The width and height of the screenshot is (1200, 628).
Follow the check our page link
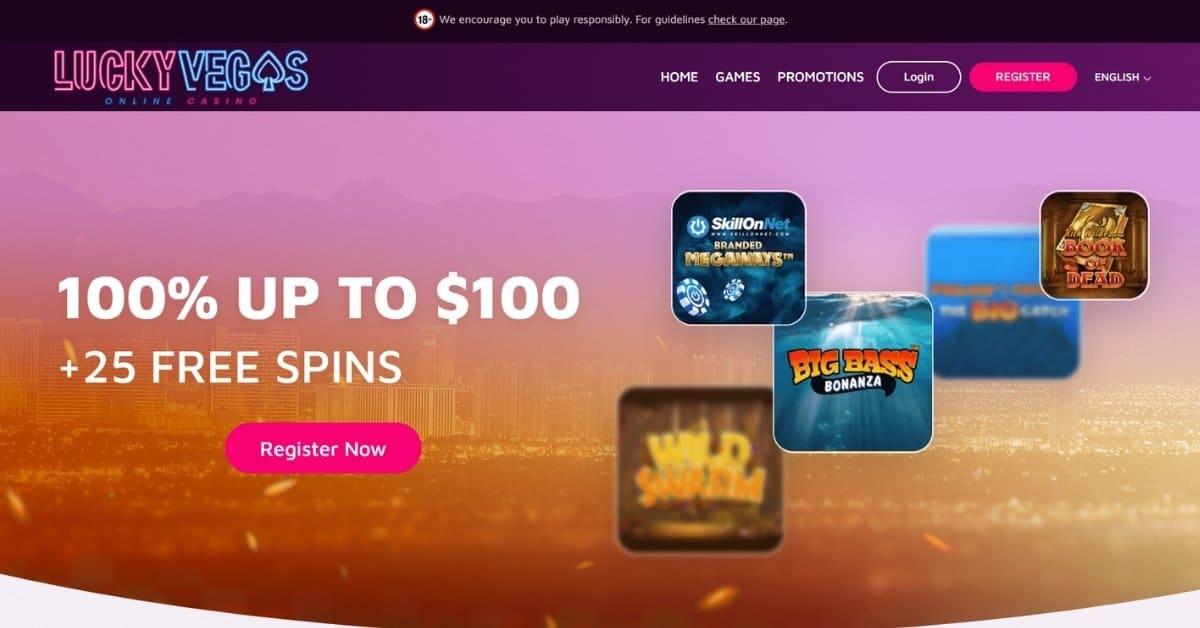pyautogui.click(x=747, y=19)
